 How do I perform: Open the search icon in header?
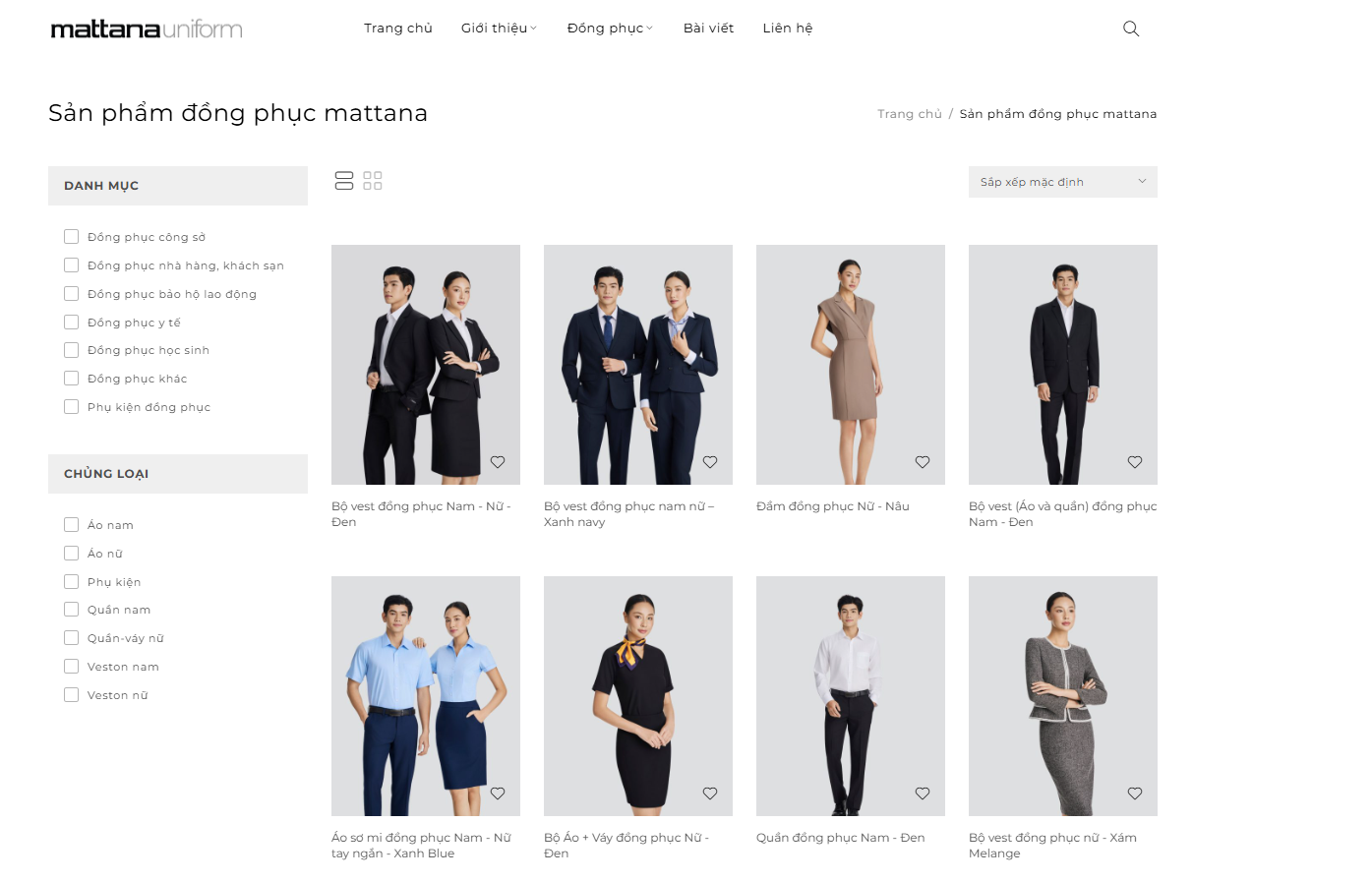(1131, 29)
